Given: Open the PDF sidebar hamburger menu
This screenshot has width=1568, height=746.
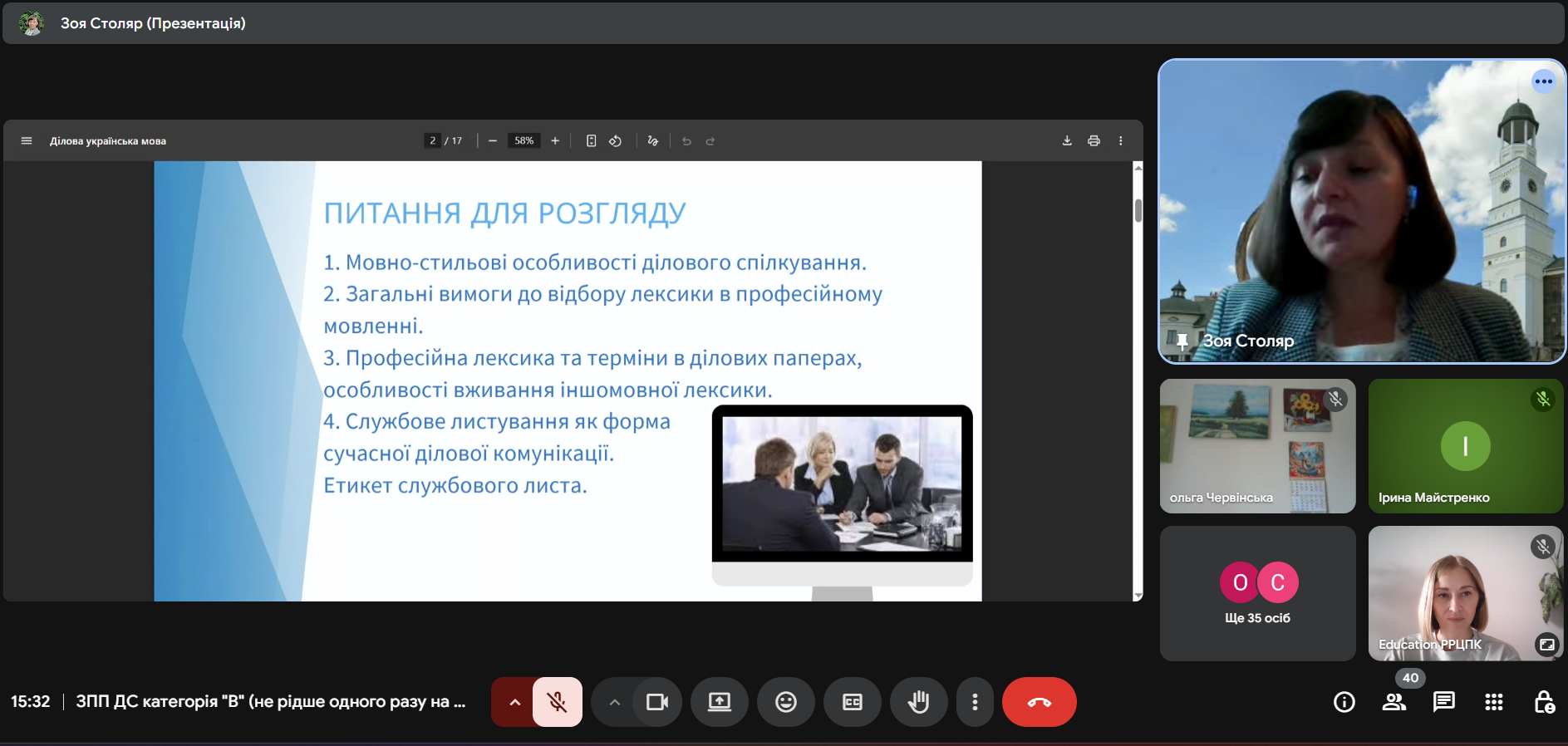Looking at the screenshot, I should tap(27, 141).
